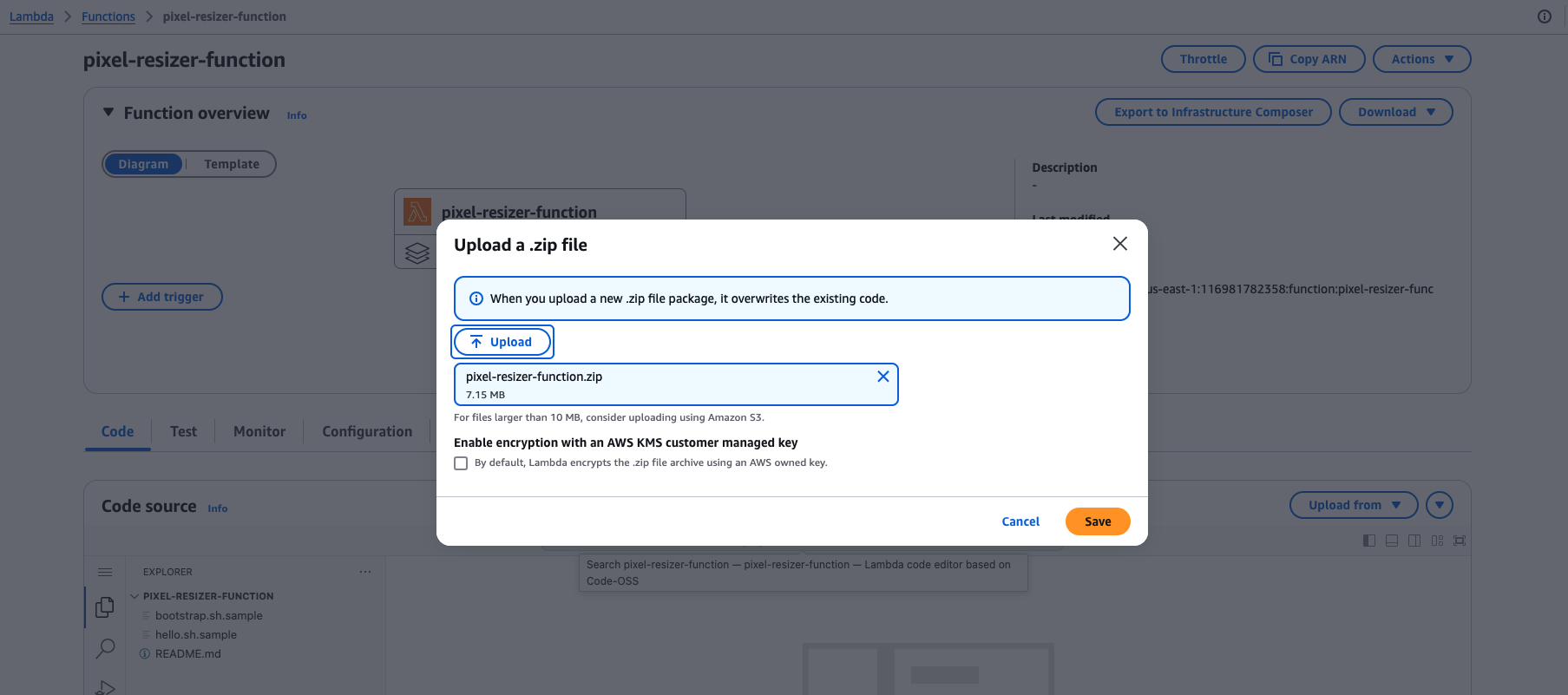The height and width of the screenshot is (695, 1568).
Task: Open Explorer more actions ellipsis
Action: coord(365,572)
